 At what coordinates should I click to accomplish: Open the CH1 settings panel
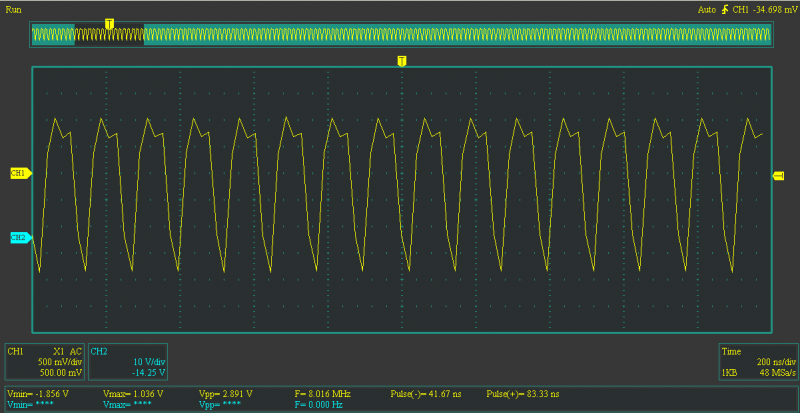pyautogui.click(x=44, y=362)
